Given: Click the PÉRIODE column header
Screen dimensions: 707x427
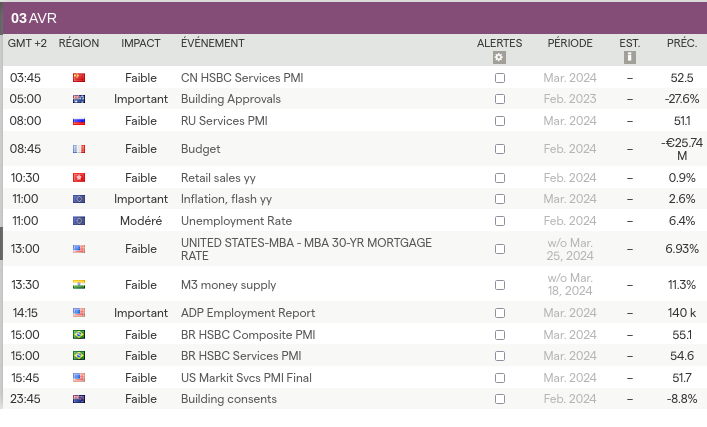Looking at the screenshot, I should [569, 44].
